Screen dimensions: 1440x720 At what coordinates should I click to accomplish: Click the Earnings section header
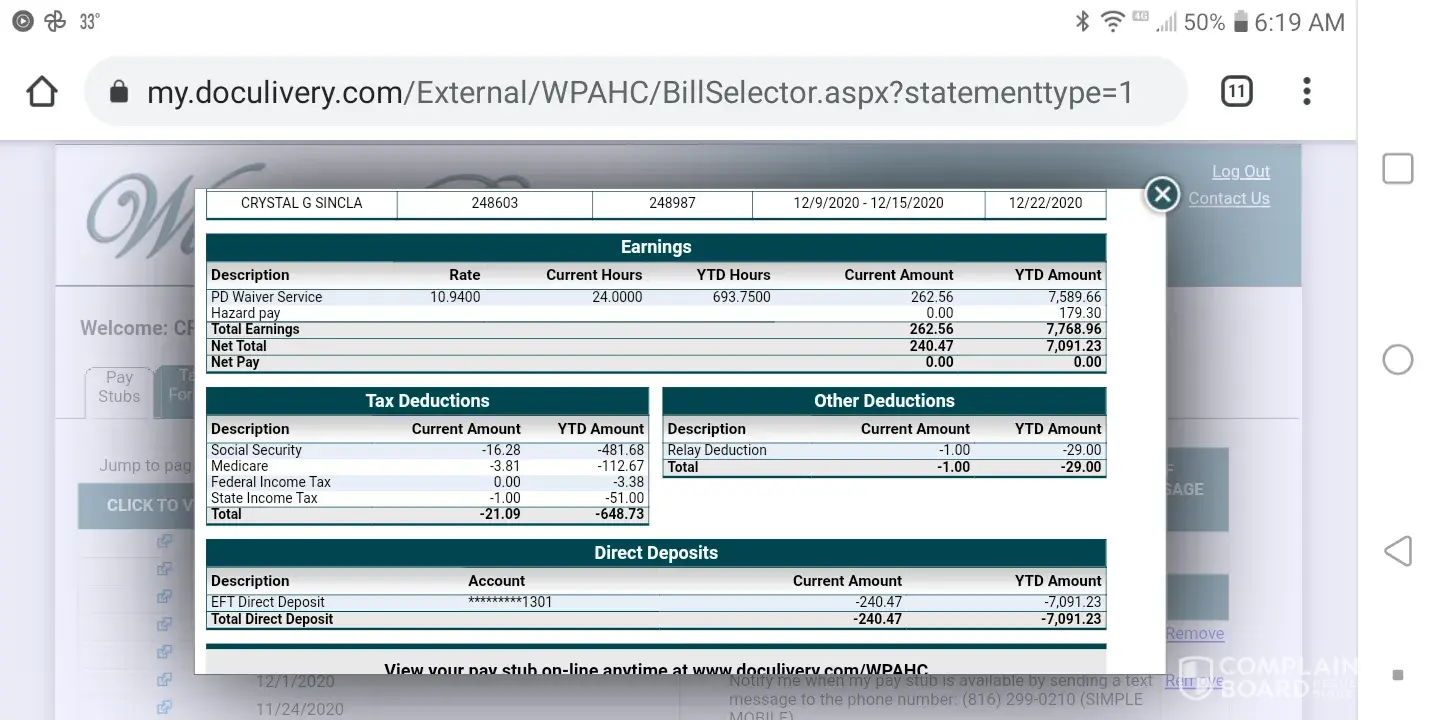tap(655, 247)
